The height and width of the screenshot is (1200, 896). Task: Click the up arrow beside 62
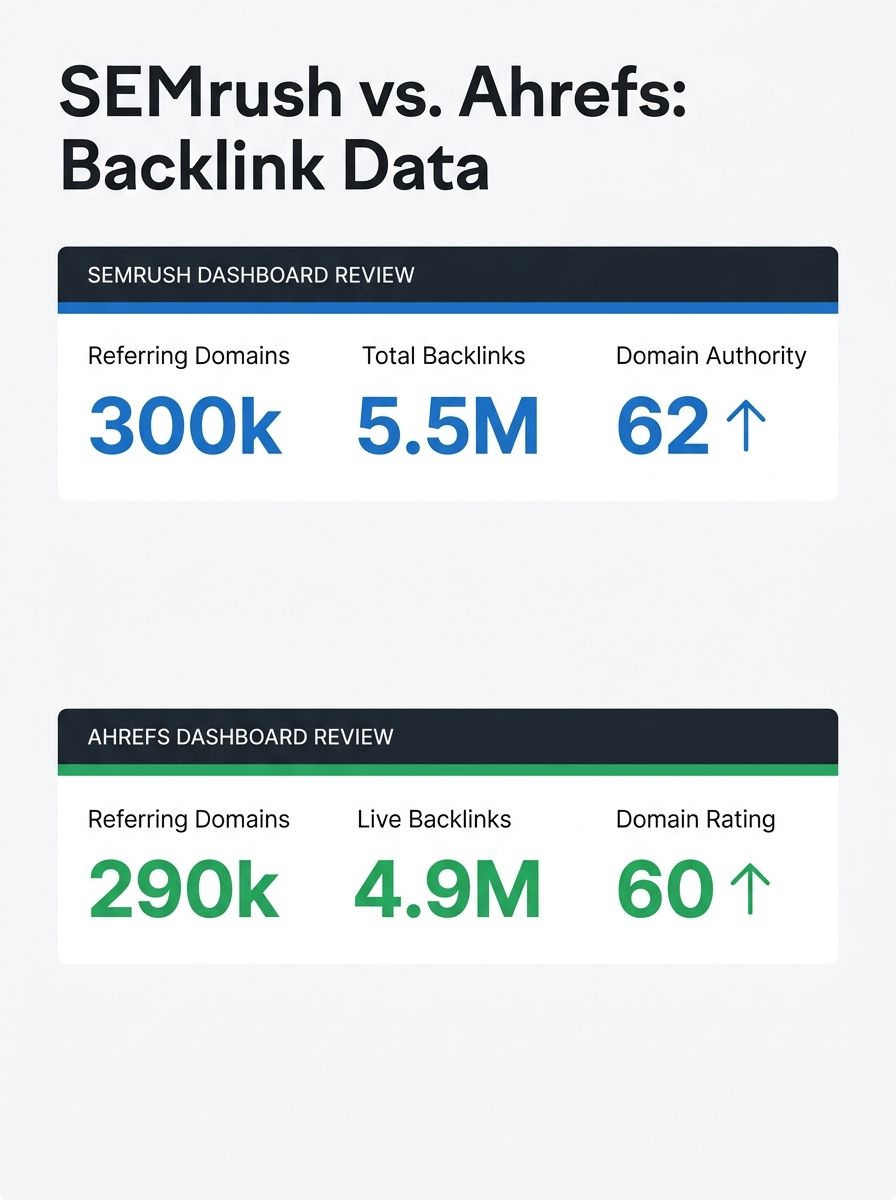(746, 424)
